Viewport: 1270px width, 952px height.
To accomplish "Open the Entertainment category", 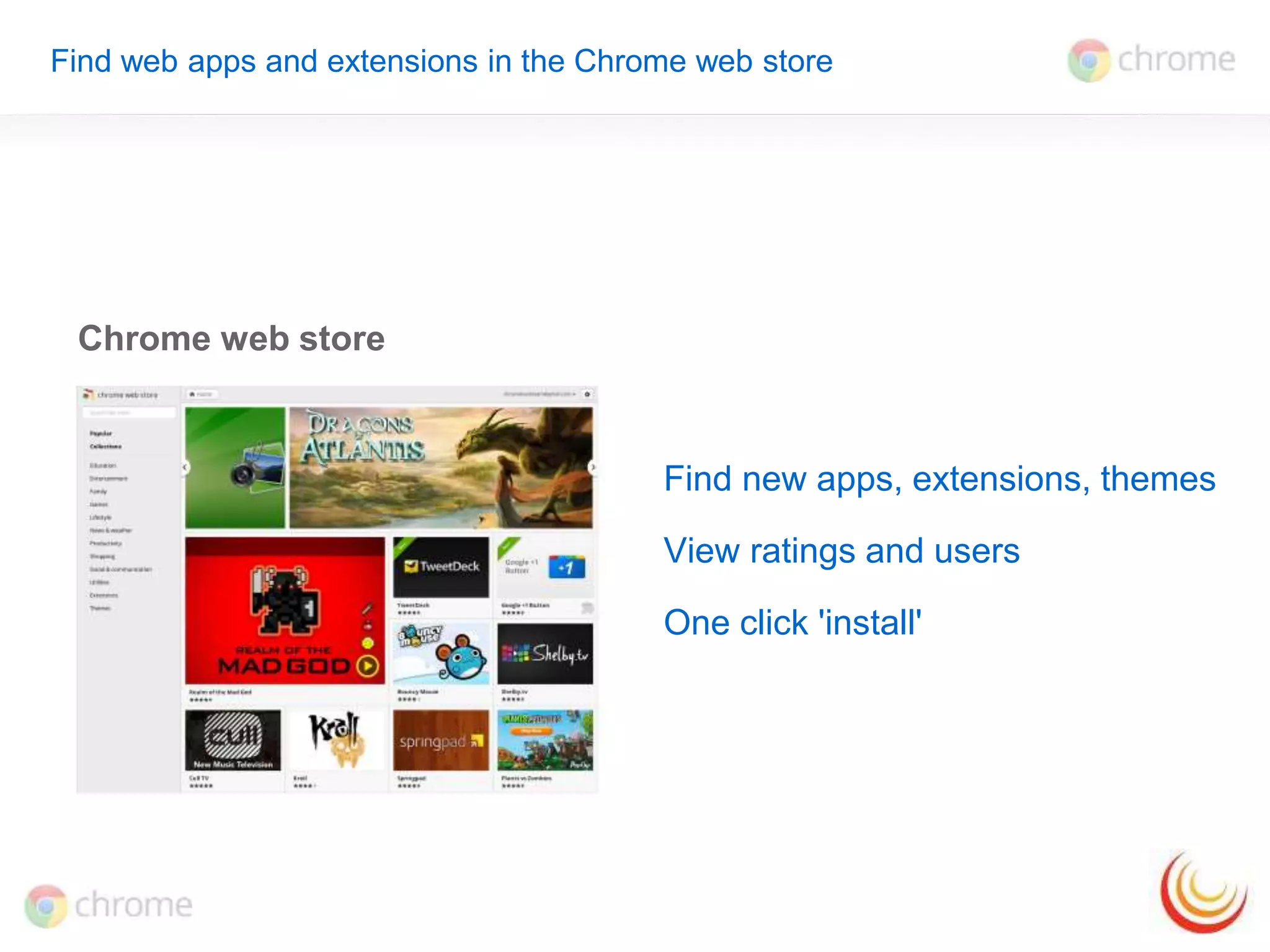I will tap(109, 478).
